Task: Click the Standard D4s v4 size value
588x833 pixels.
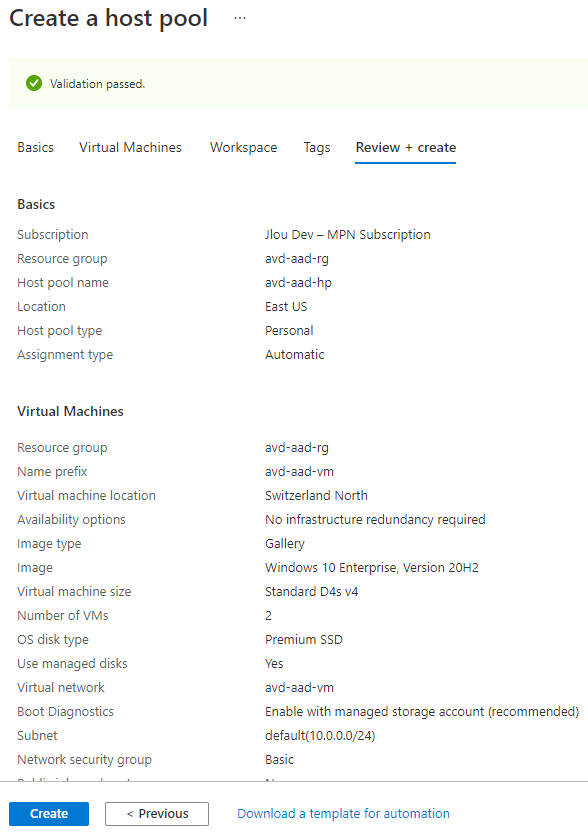Action: tap(311, 591)
